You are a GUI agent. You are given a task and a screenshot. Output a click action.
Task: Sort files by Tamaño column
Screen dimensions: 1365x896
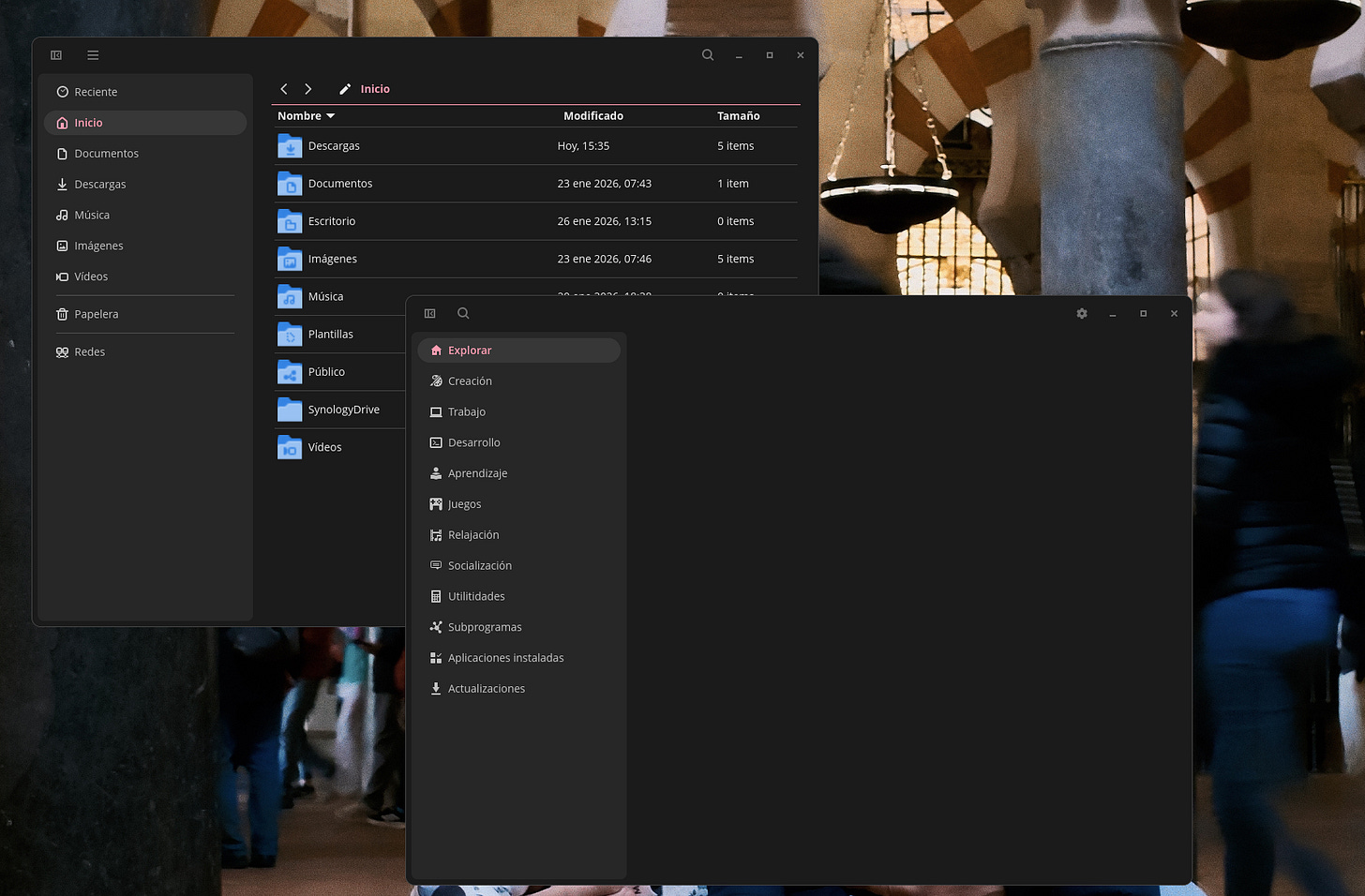tap(738, 116)
